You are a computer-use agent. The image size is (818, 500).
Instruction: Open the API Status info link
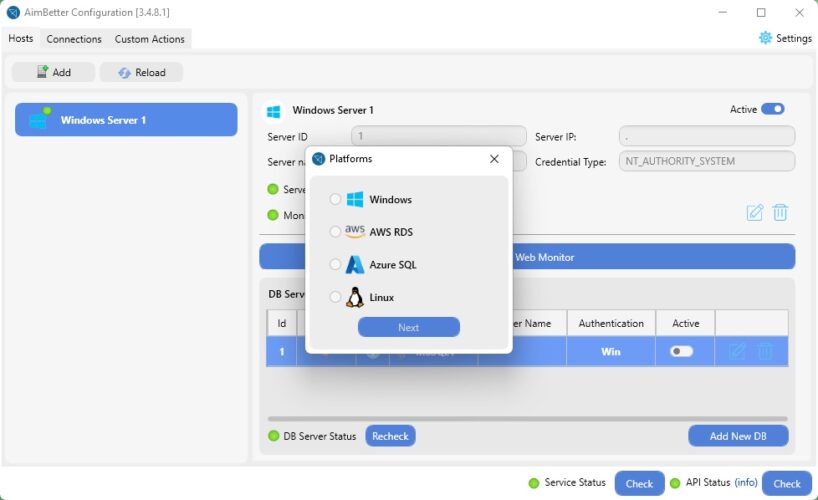tap(745, 483)
